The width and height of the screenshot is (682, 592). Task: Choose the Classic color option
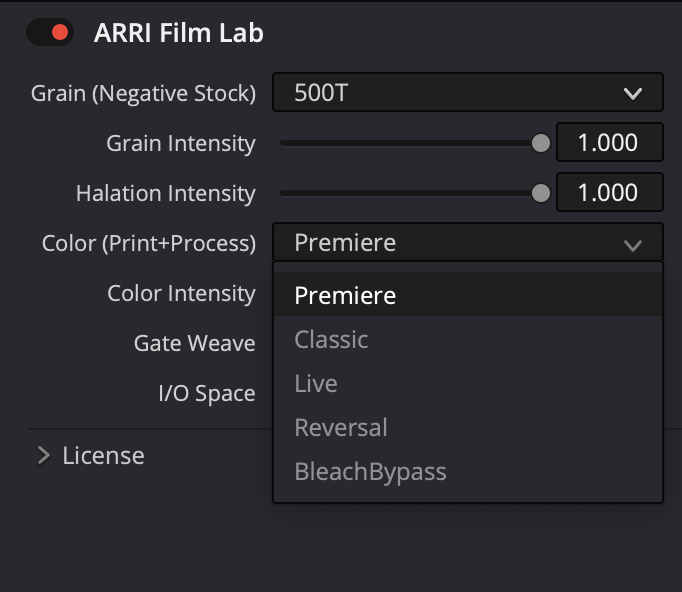331,340
